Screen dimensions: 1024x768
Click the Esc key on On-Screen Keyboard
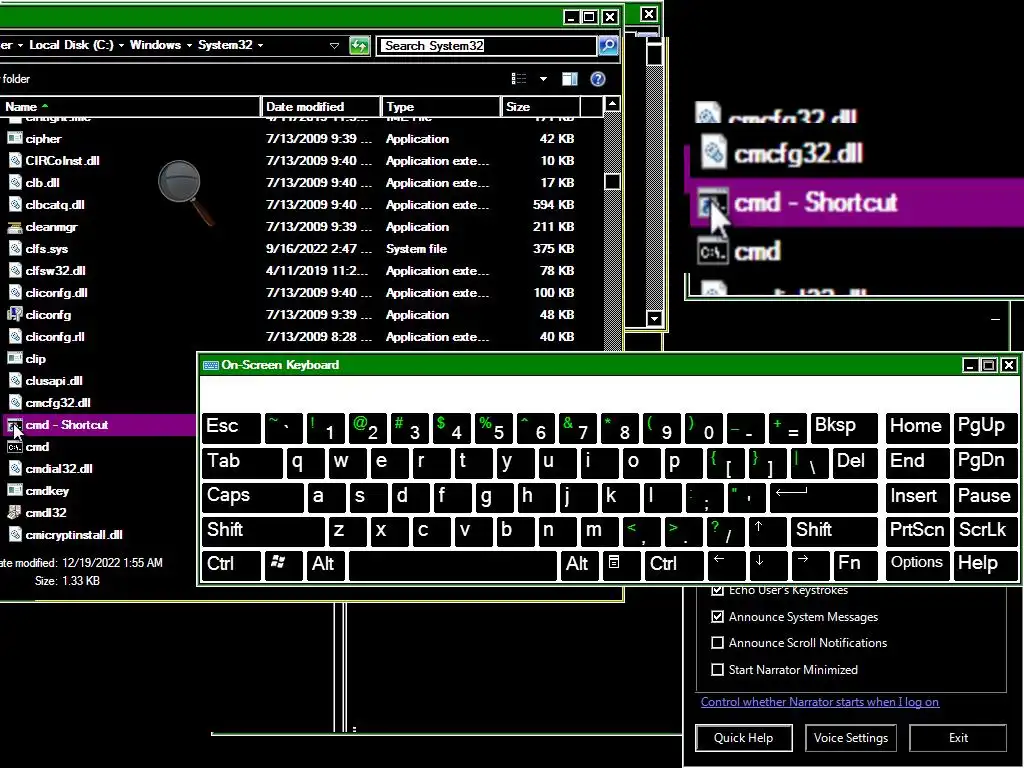coord(232,428)
